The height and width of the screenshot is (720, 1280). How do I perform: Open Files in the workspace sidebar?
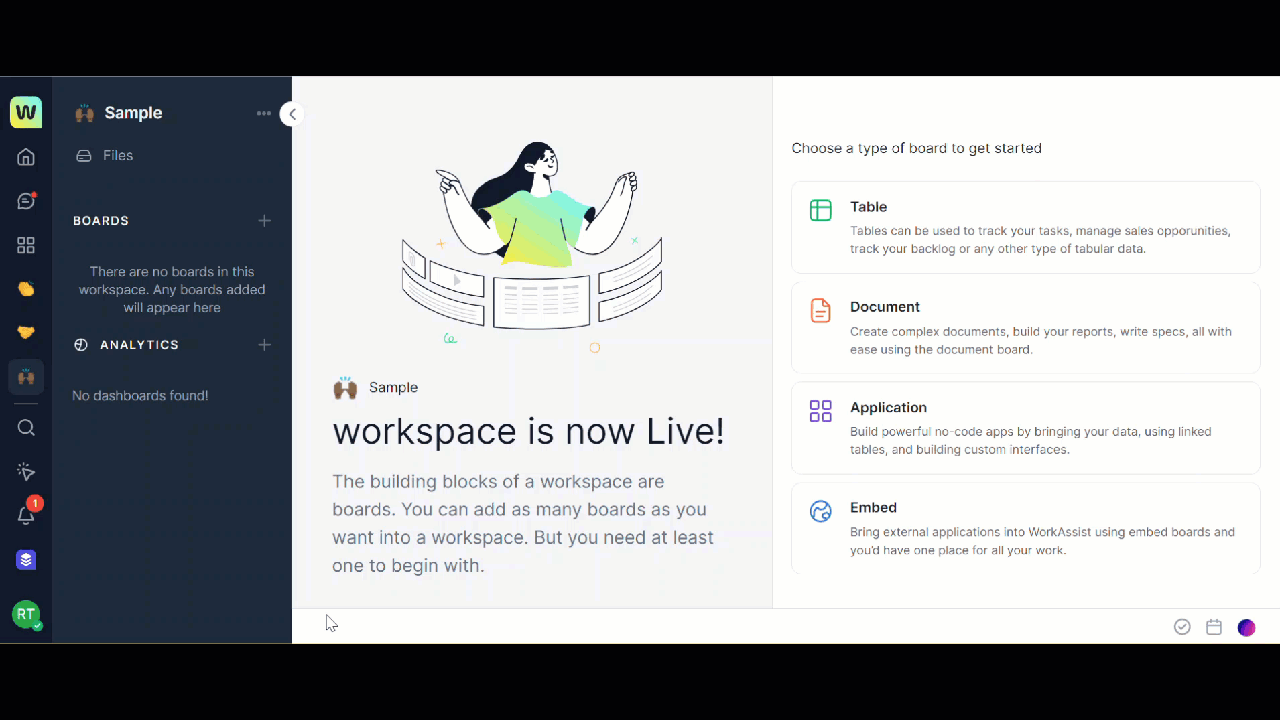point(117,156)
